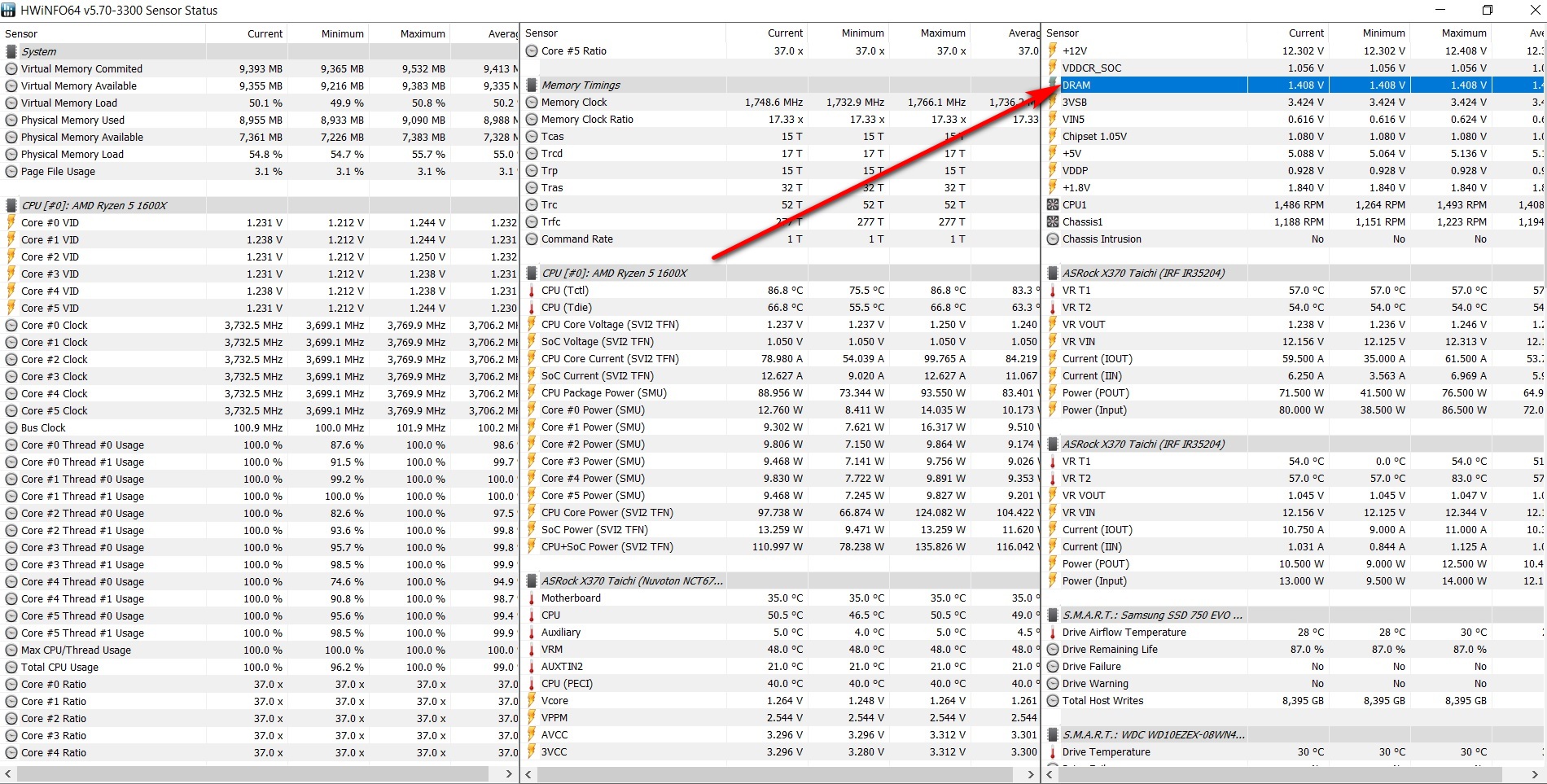Click the +1.8V row label

point(1076,188)
